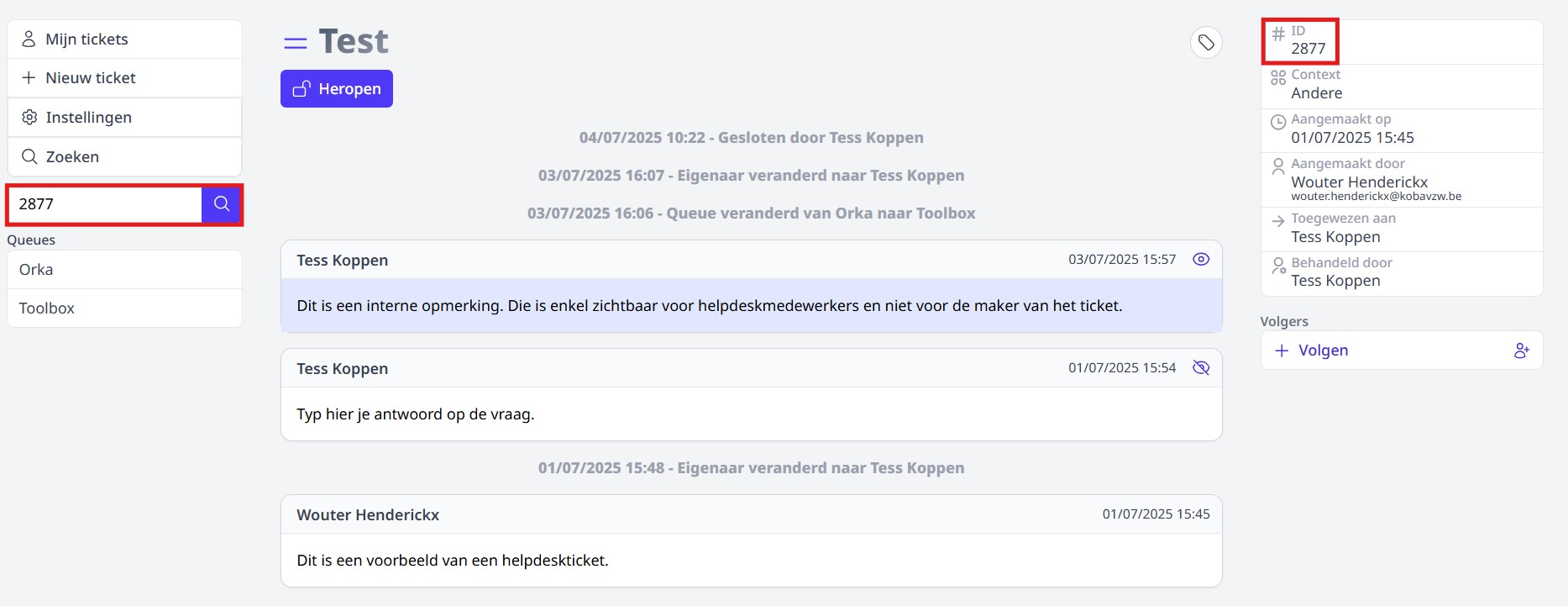Click the Context grid icon
The image size is (1568, 606).
click(x=1278, y=78)
